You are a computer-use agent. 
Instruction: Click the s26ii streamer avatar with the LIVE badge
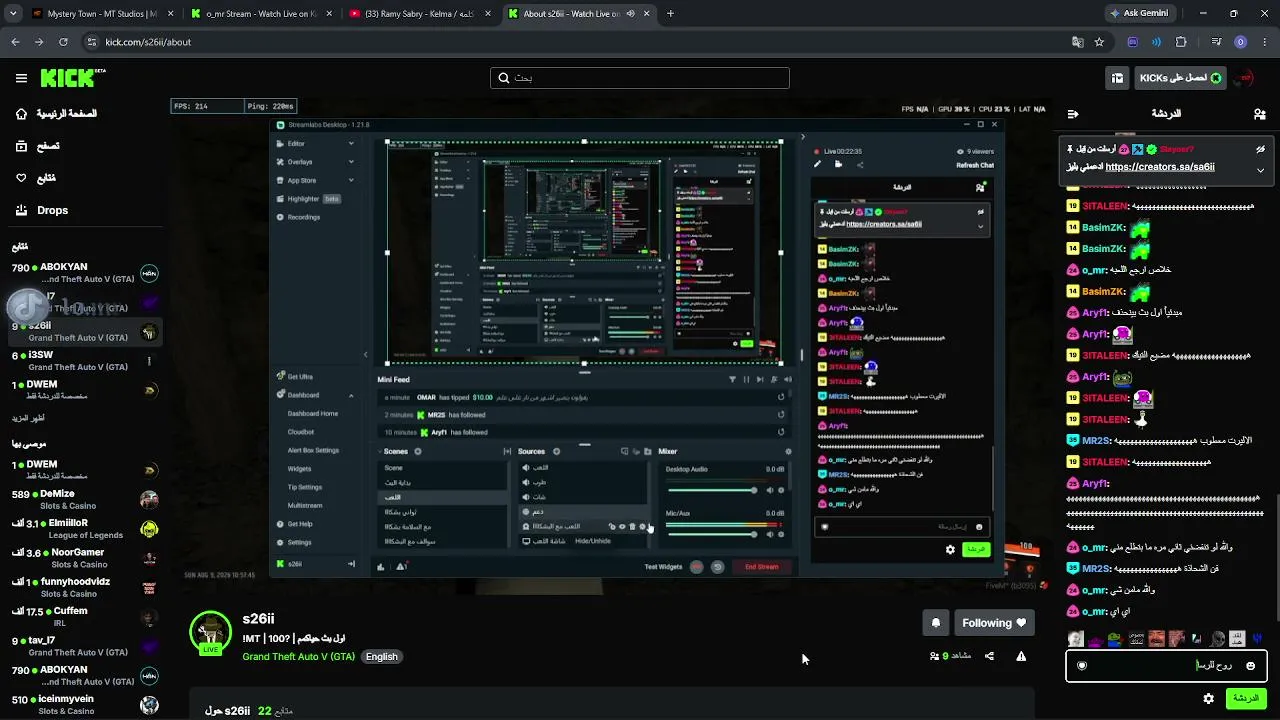(210, 633)
